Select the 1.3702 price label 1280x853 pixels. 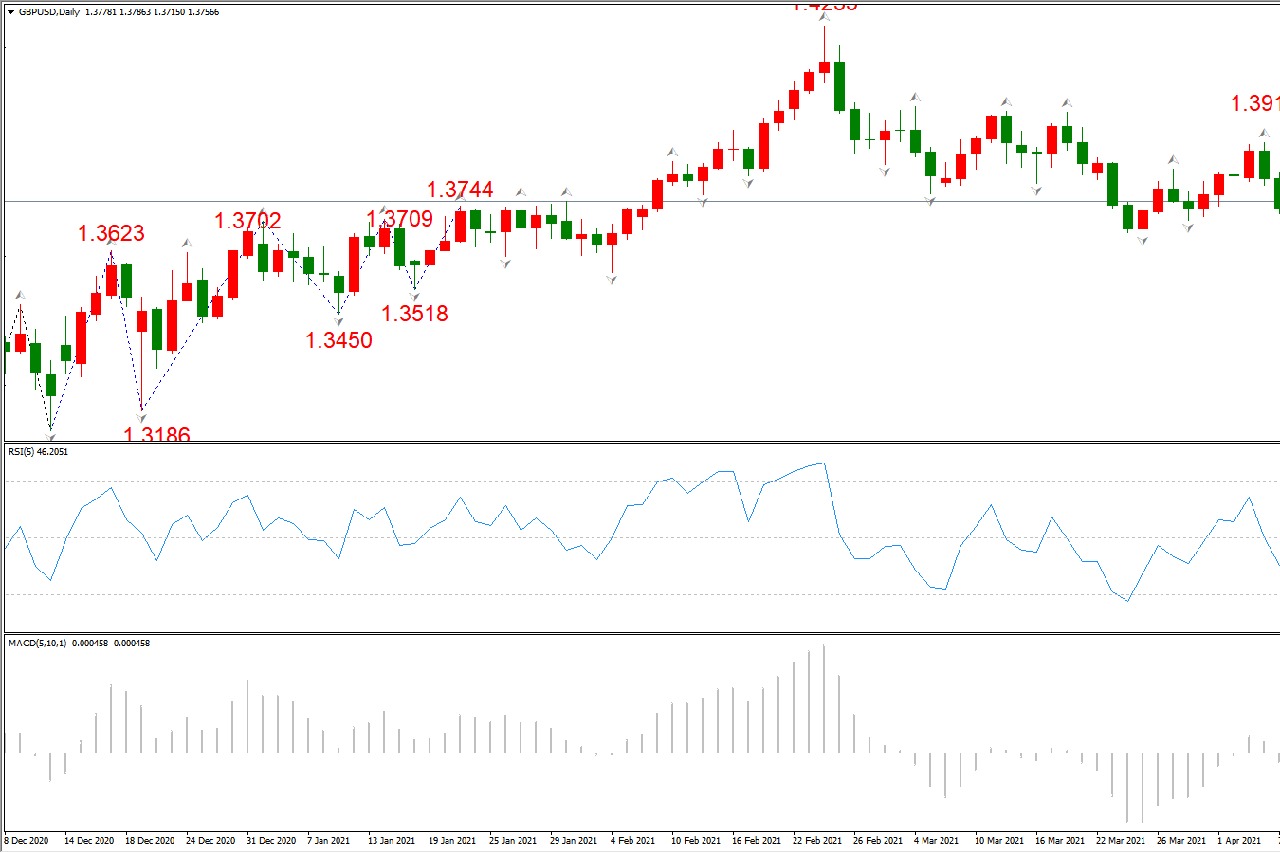[x=247, y=221]
